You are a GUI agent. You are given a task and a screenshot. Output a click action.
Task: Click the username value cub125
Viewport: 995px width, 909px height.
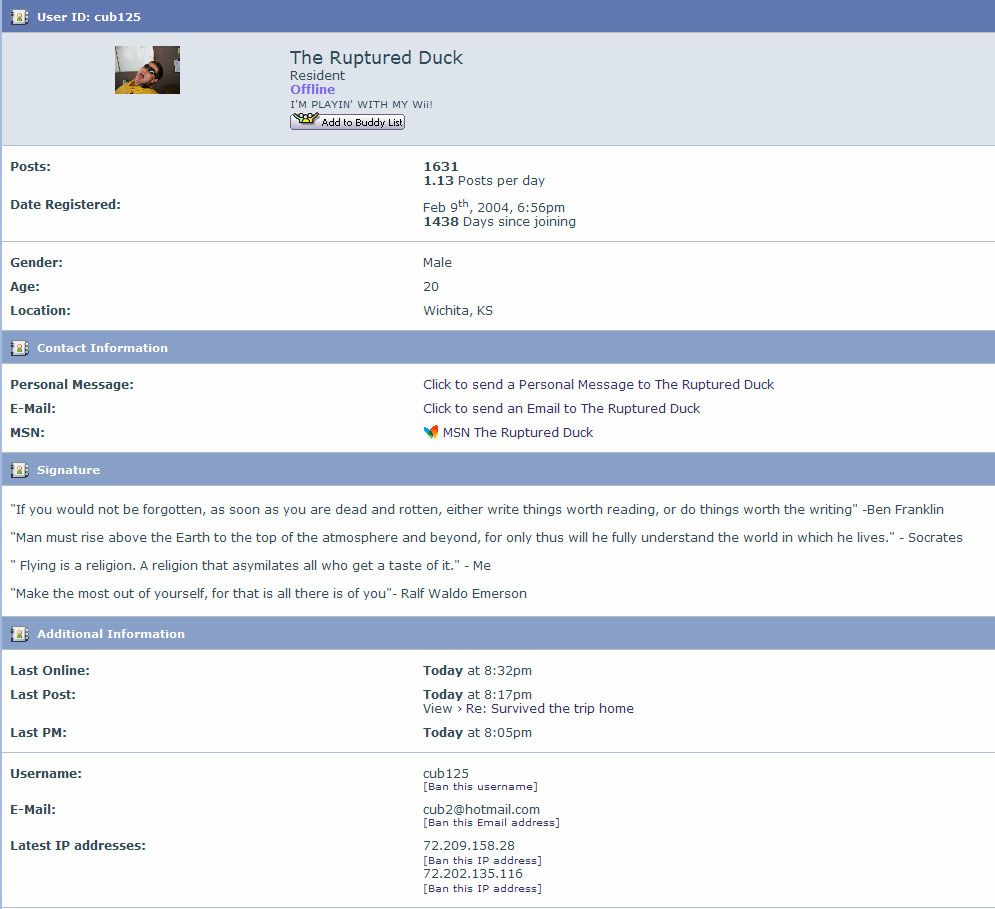(x=445, y=774)
